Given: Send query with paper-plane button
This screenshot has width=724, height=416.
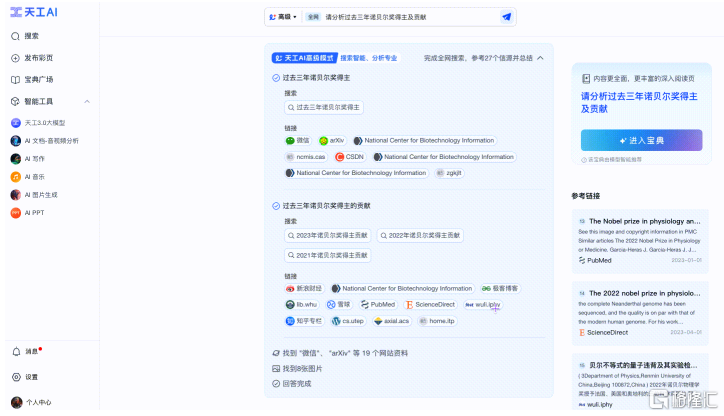Looking at the screenshot, I should click(x=507, y=17).
